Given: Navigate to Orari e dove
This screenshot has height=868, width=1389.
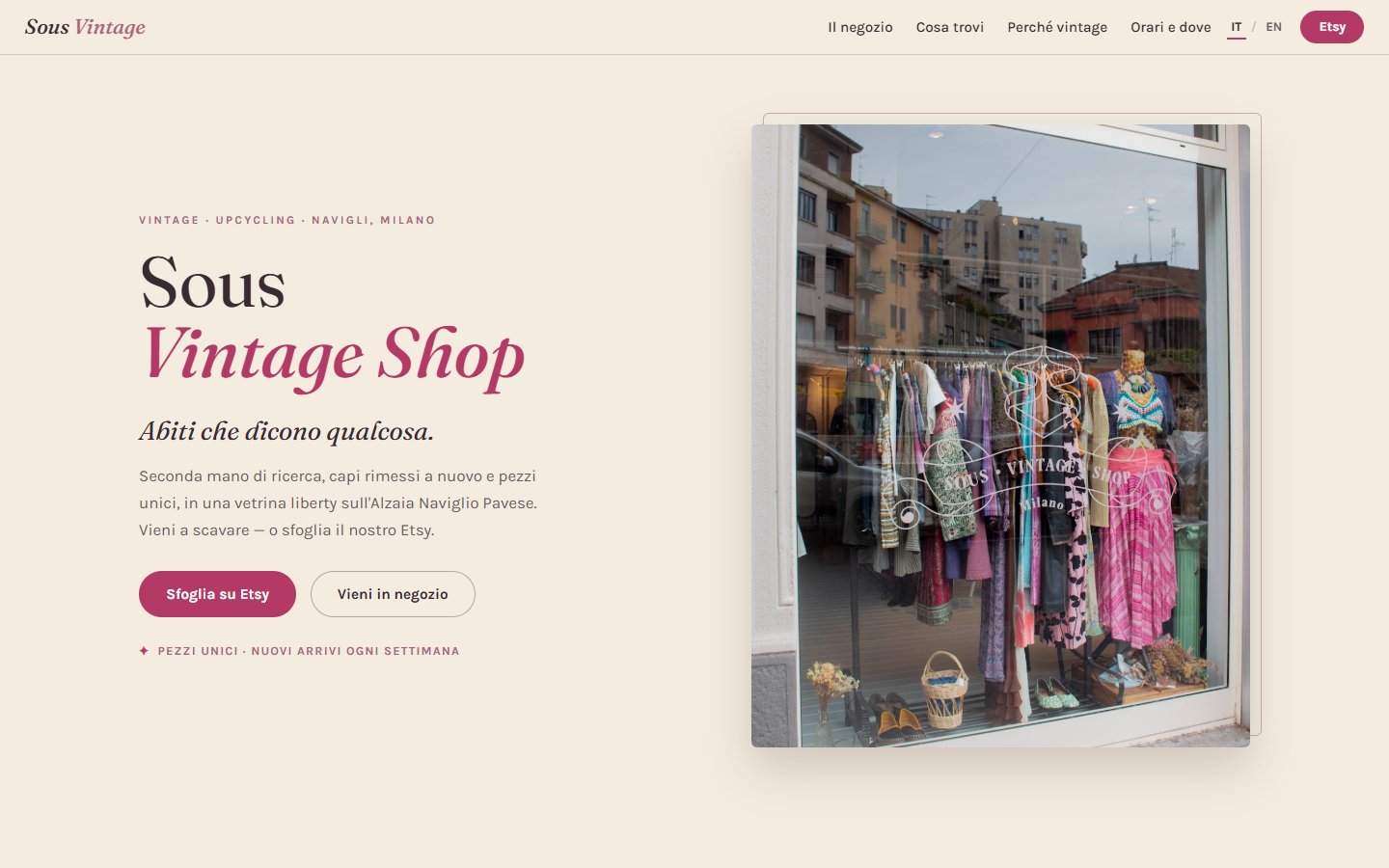Looking at the screenshot, I should [x=1170, y=27].
